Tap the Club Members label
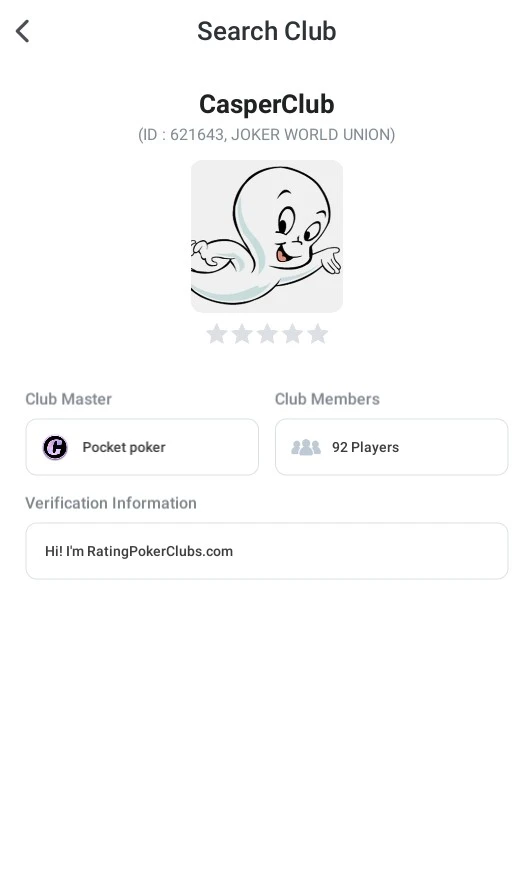The height and width of the screenshot is (870, 532). (x=327, y=399)
